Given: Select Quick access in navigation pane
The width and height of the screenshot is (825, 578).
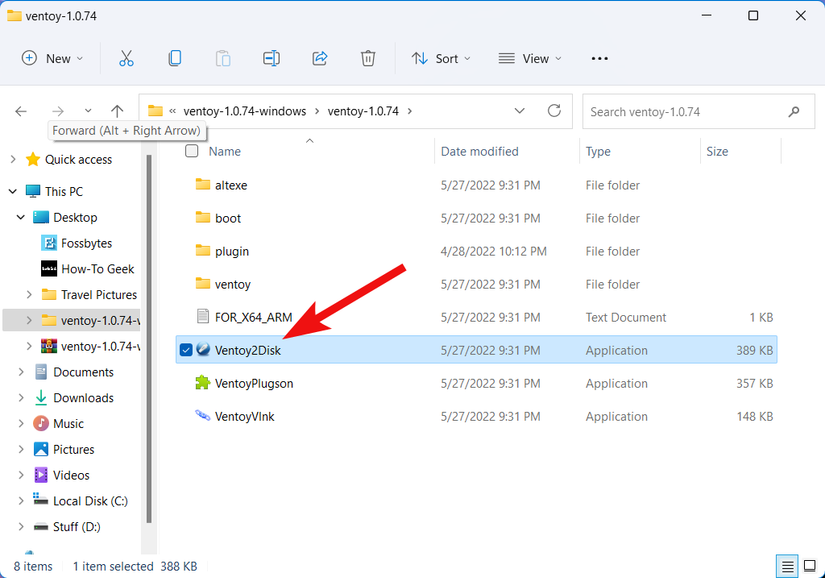Looking at the screenshot, I should pyautogui.click(x=78, y=159).
